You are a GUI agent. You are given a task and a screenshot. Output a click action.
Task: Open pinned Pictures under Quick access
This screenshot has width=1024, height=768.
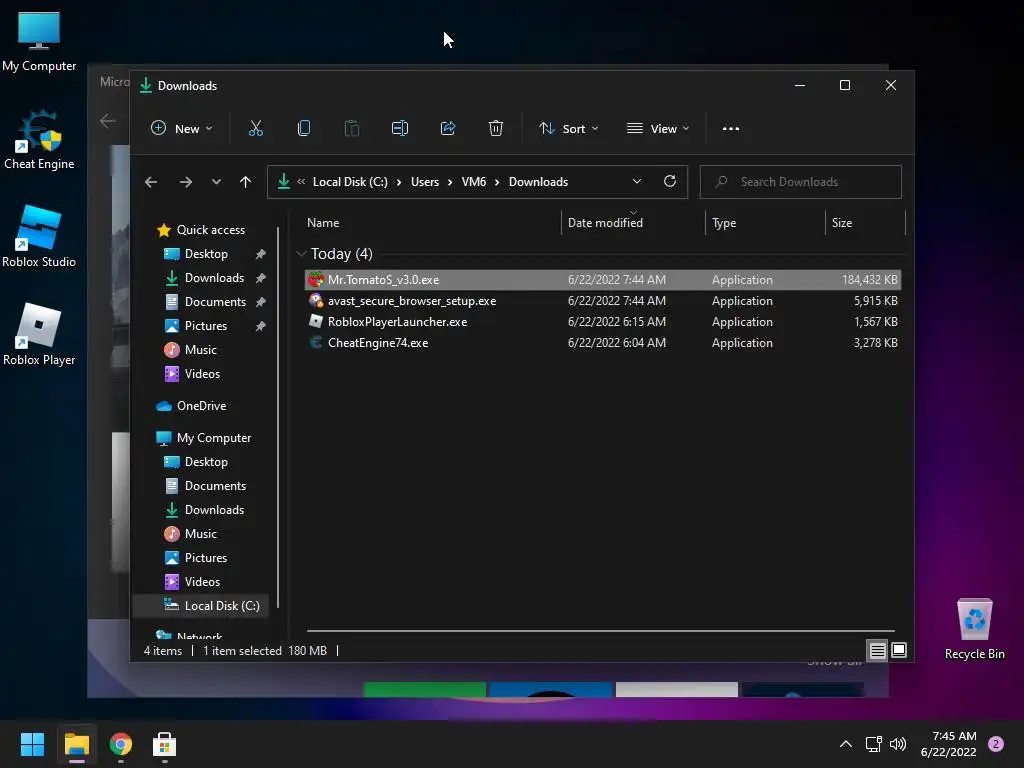(x=206, y=326)
